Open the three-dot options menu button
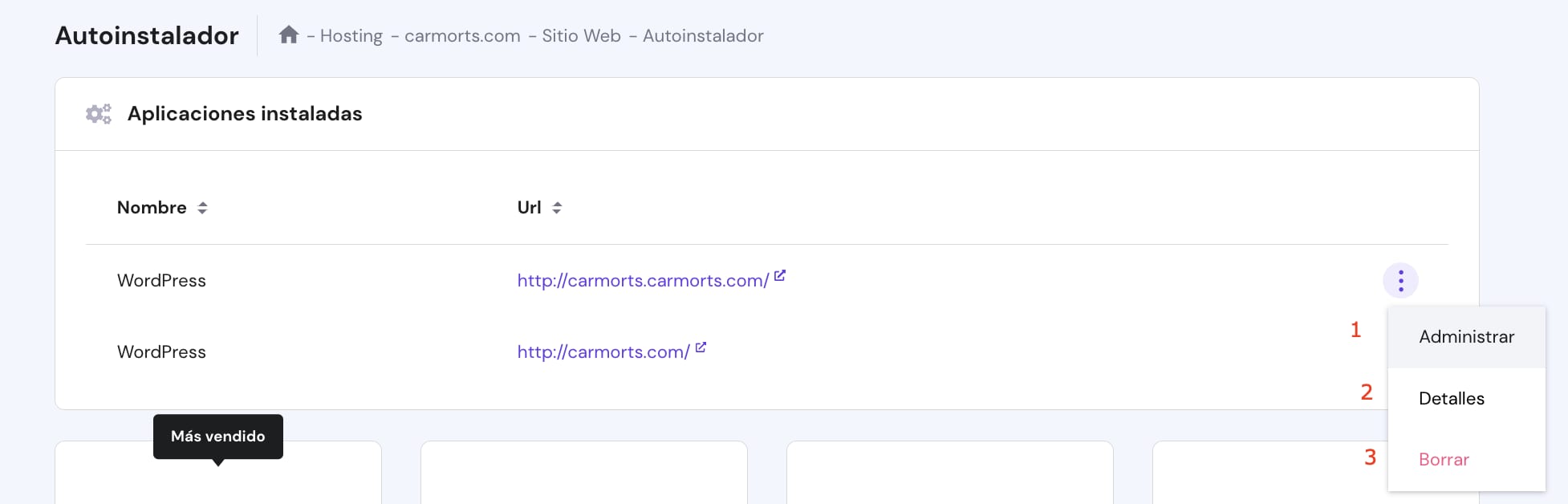1568x504 pixels. (x=1400, y=281)
